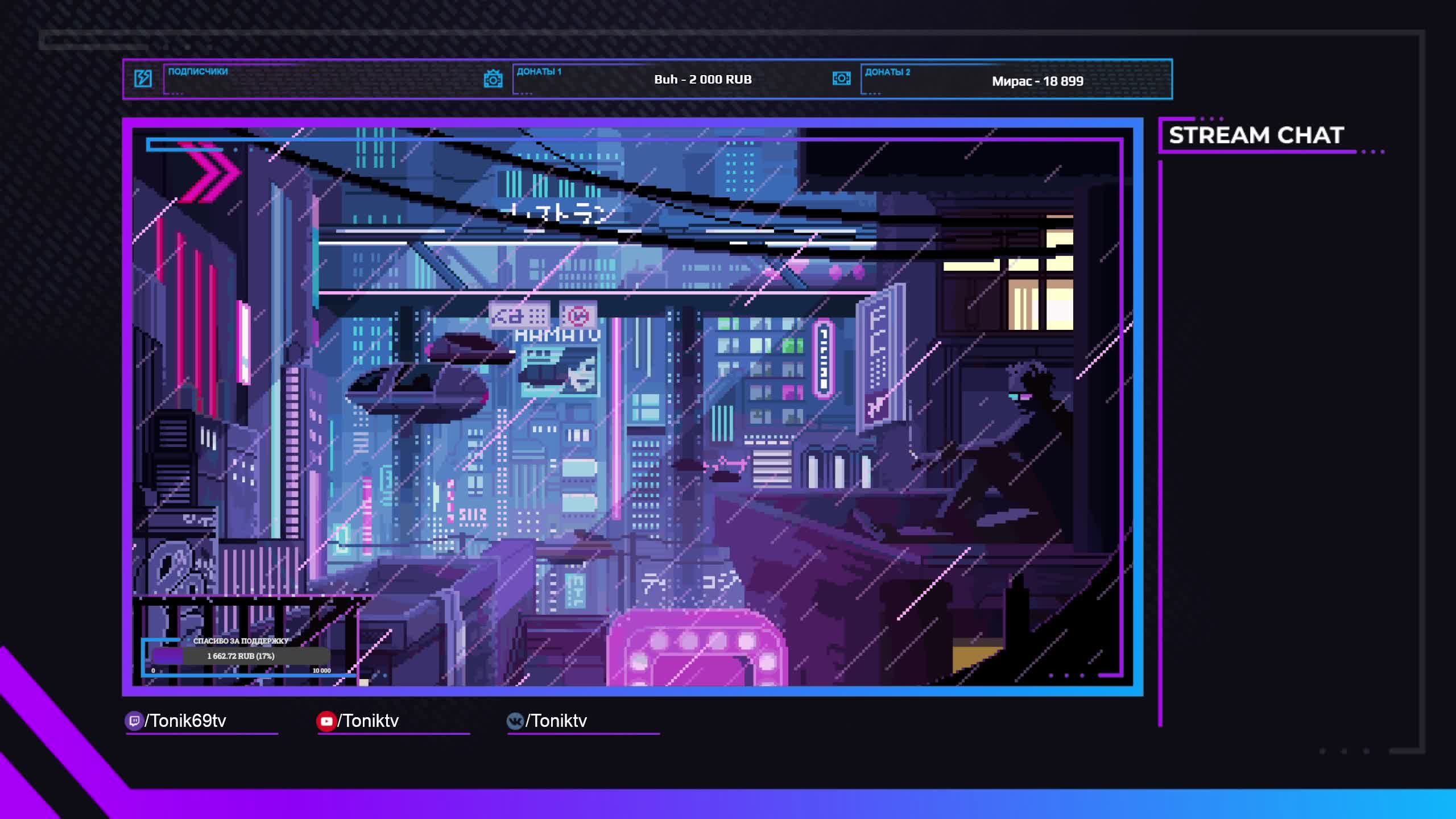
Task: Click the donation goal progress bar
Action: click(x=241, y=656)
